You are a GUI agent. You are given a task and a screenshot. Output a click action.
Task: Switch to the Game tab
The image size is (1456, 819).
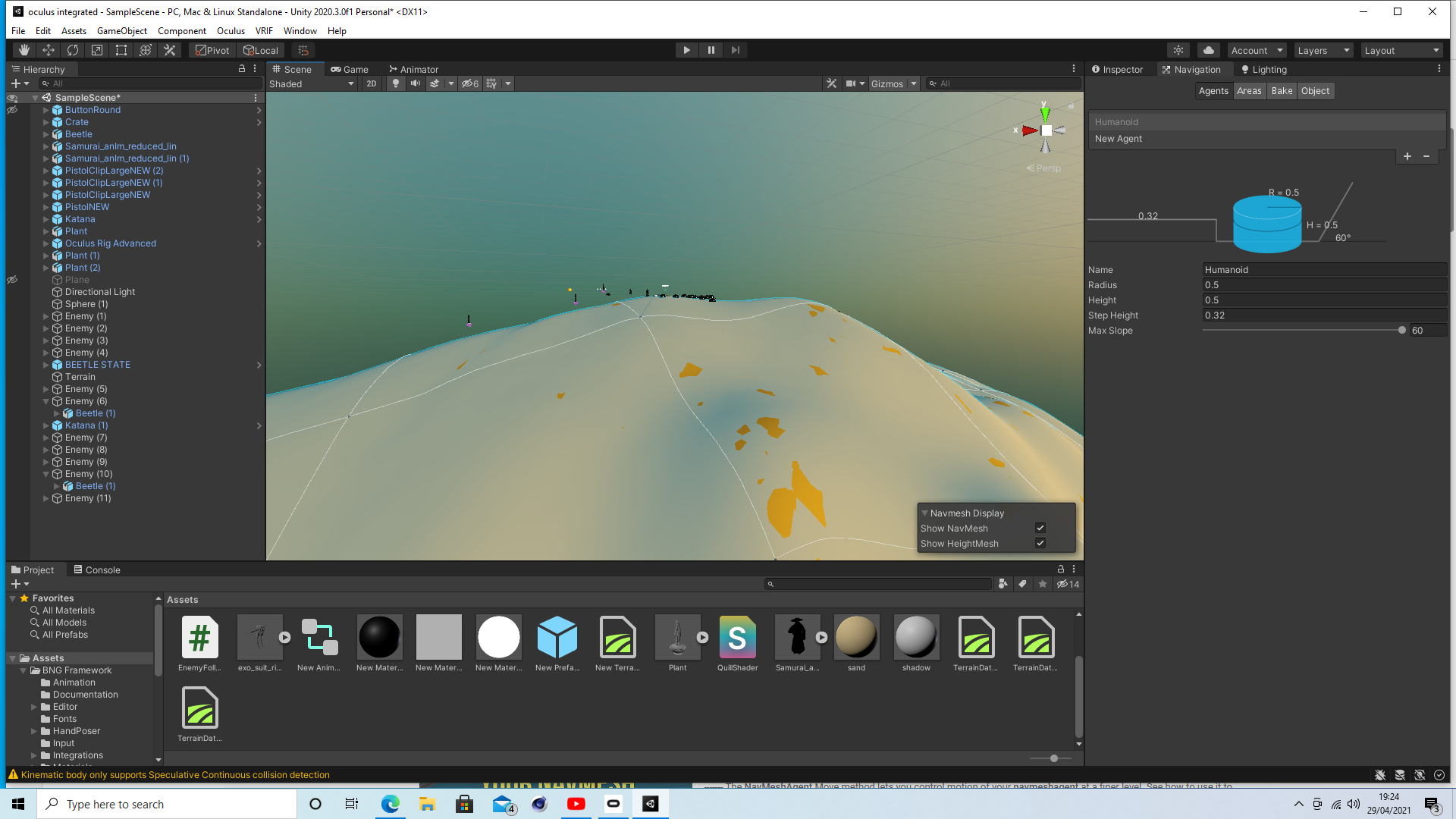tap(350, 69)
